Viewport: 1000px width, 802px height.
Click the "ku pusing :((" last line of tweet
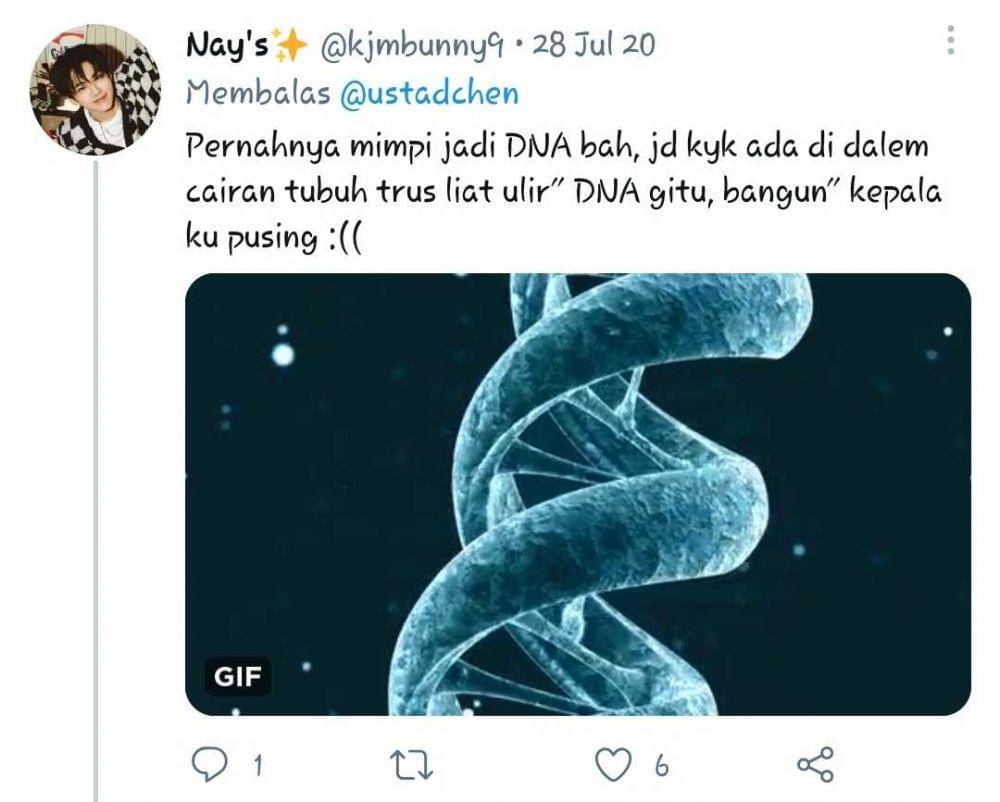(x=274, y=238)
